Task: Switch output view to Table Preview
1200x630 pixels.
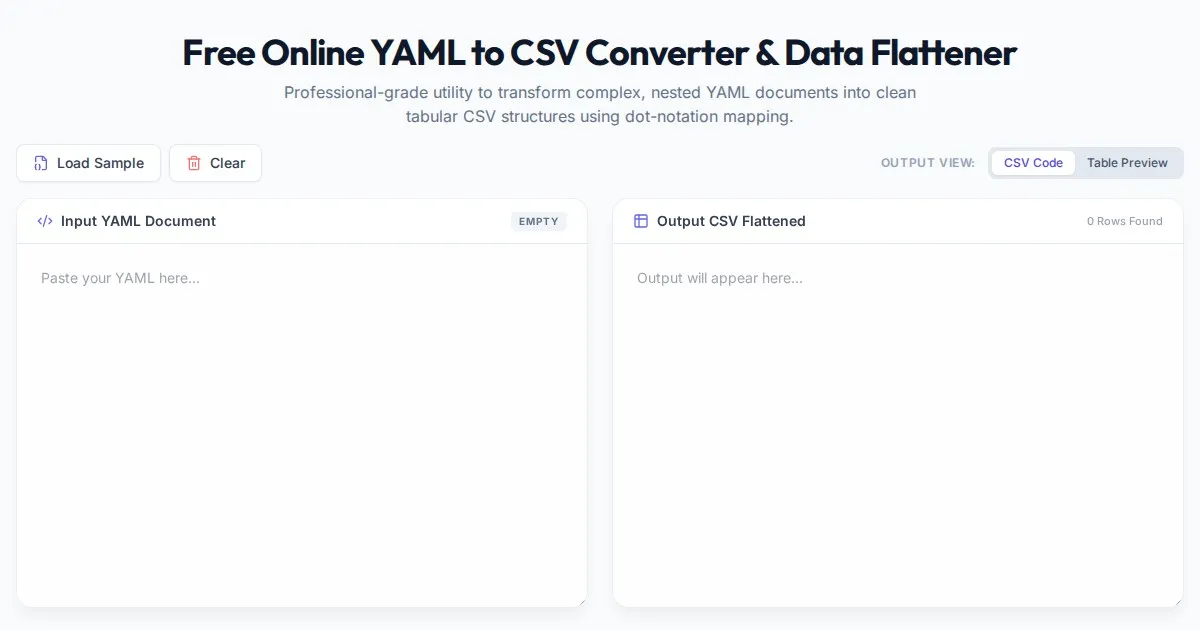Action: [1127, 163]
